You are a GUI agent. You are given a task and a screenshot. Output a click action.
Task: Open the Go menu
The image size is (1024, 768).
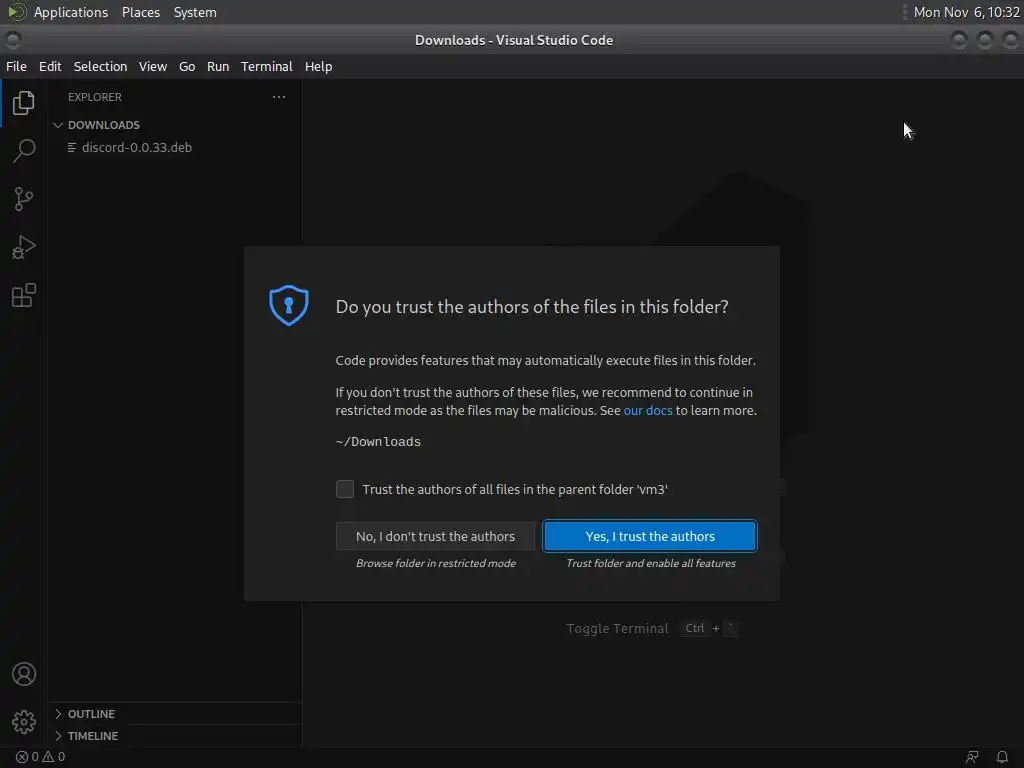(x=187, y=67)
